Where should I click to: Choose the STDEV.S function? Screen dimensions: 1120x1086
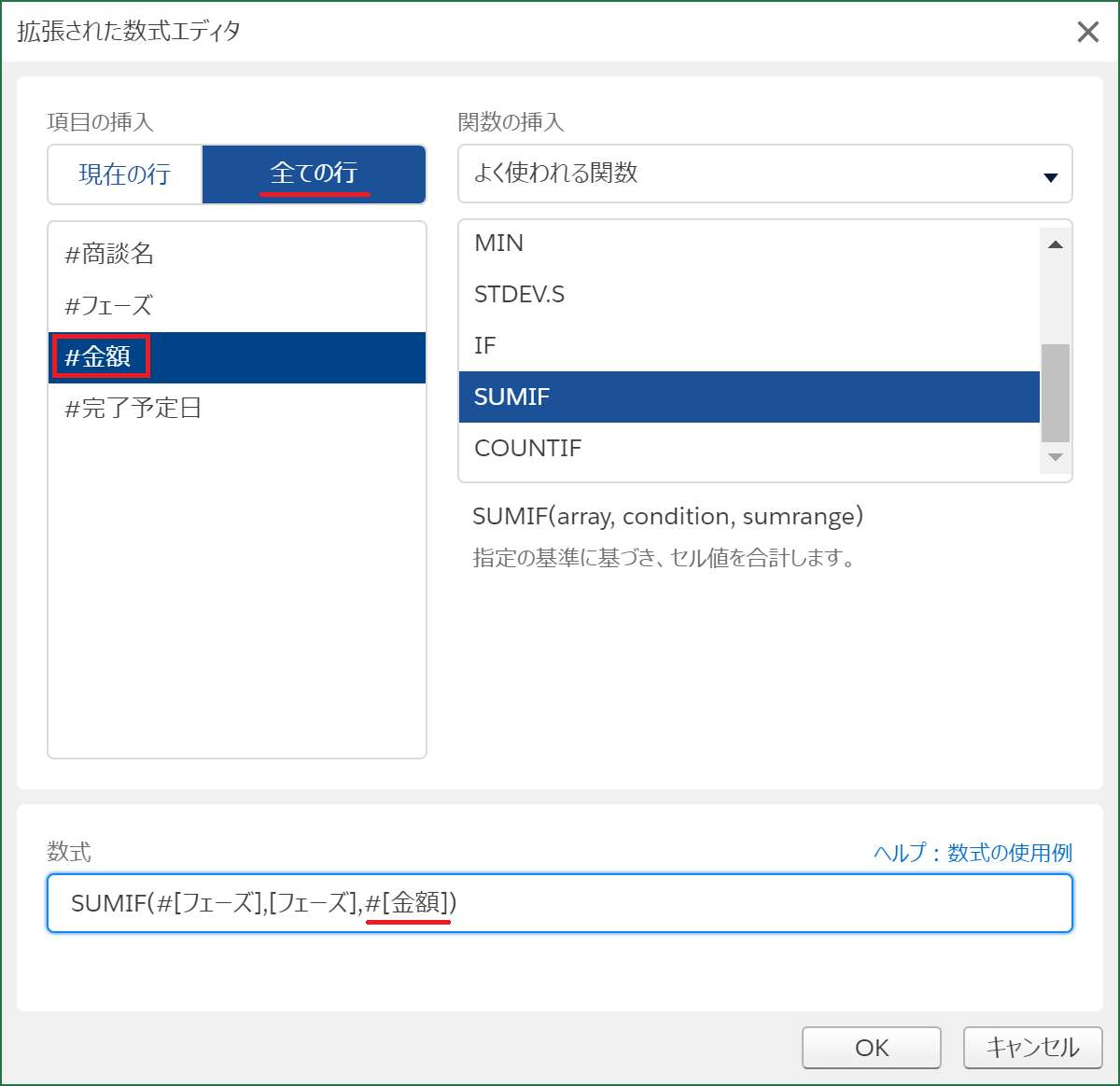point(749,295)
